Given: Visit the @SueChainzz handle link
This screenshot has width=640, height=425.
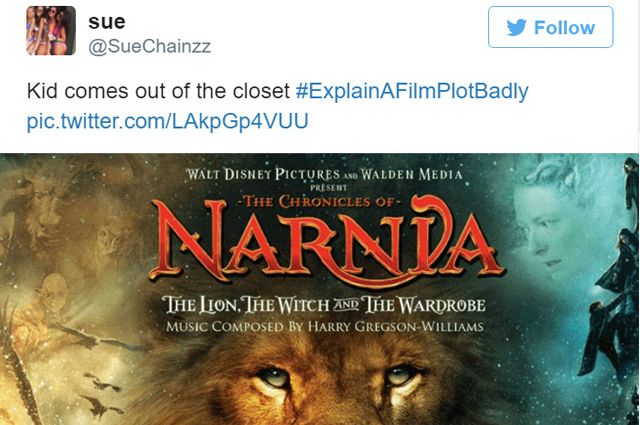Looking at the screenshot, I should point(149,47).
